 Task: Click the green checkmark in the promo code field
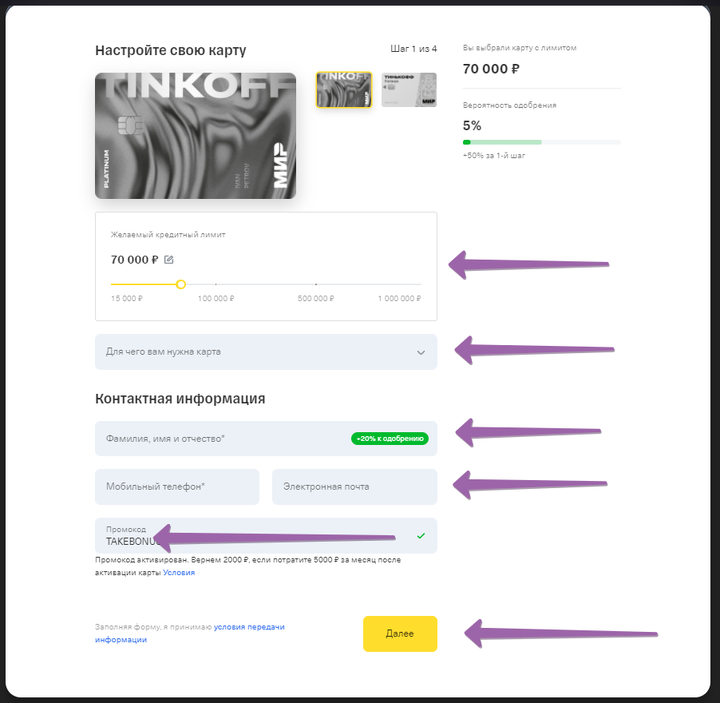(421, 536)
